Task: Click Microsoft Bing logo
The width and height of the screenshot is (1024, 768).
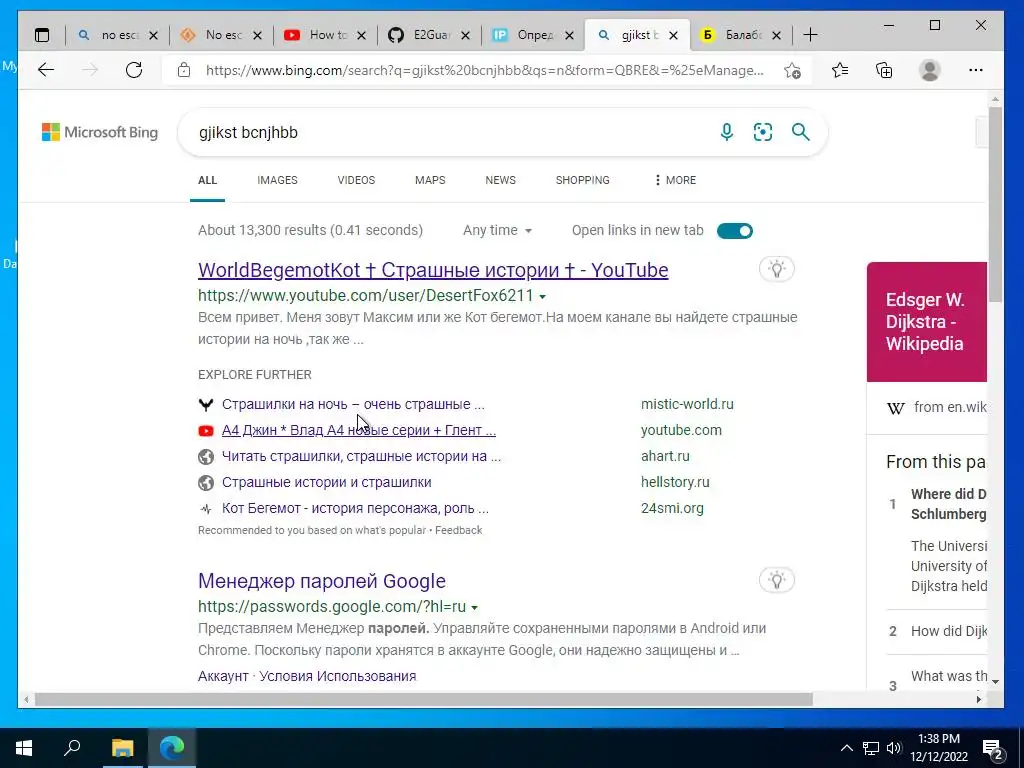Action: click(x=100, y=132)
